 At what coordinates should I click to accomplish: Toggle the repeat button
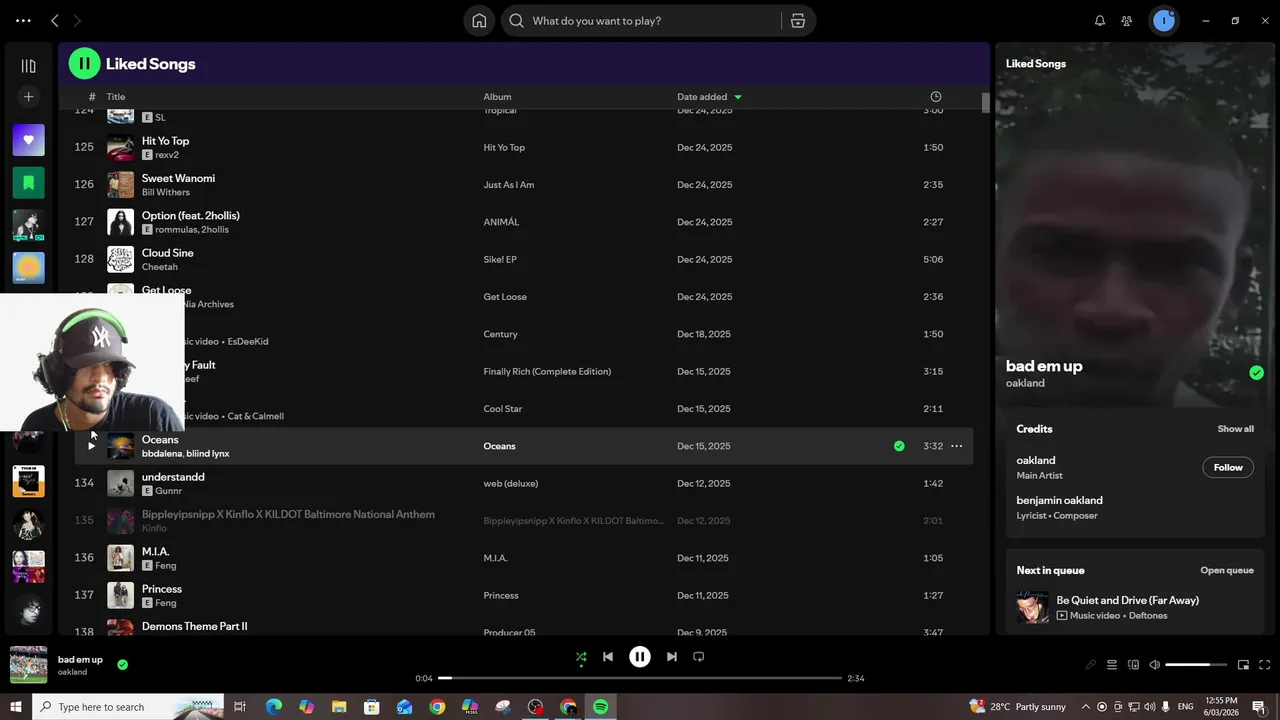699,657
